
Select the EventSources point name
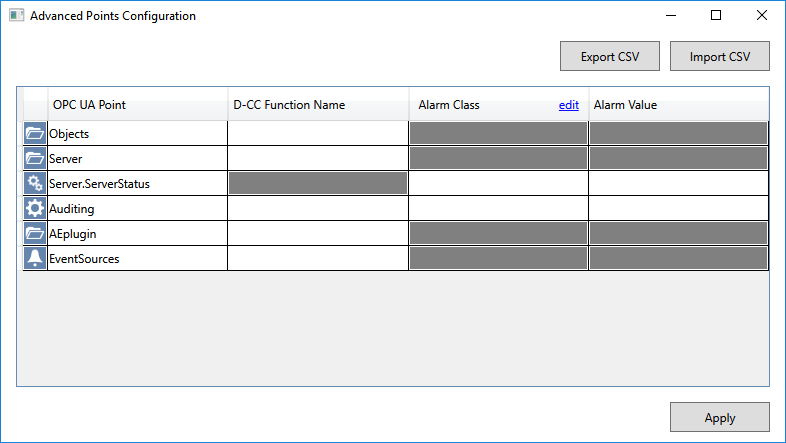(x=83, y=258)
